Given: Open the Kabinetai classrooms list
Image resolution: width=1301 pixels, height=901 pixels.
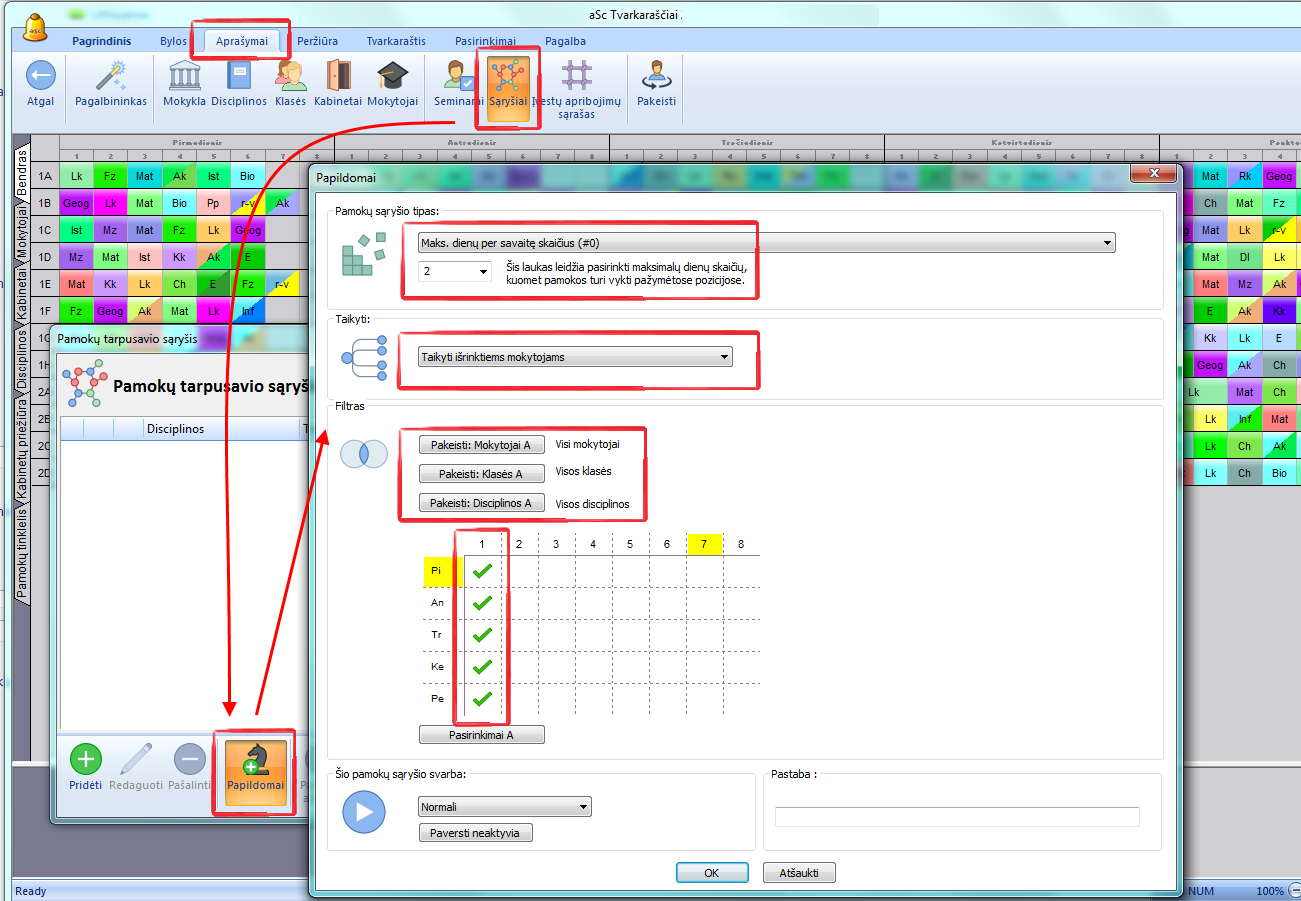Looking at the screenshot, I should pyautogui.click(x=339, y=77).
